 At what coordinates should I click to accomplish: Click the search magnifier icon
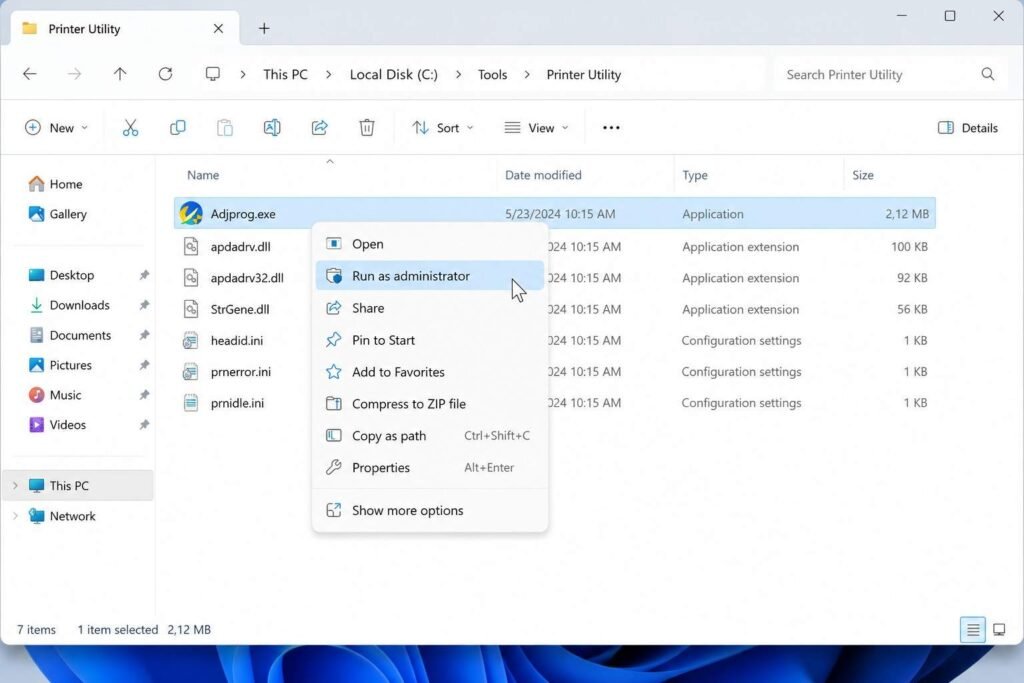987,74
